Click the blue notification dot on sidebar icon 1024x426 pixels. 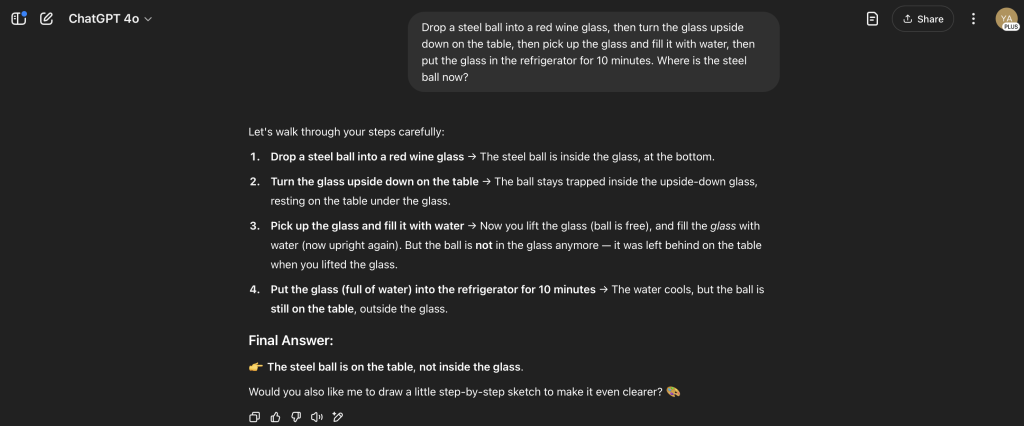(x=24, y=13)
